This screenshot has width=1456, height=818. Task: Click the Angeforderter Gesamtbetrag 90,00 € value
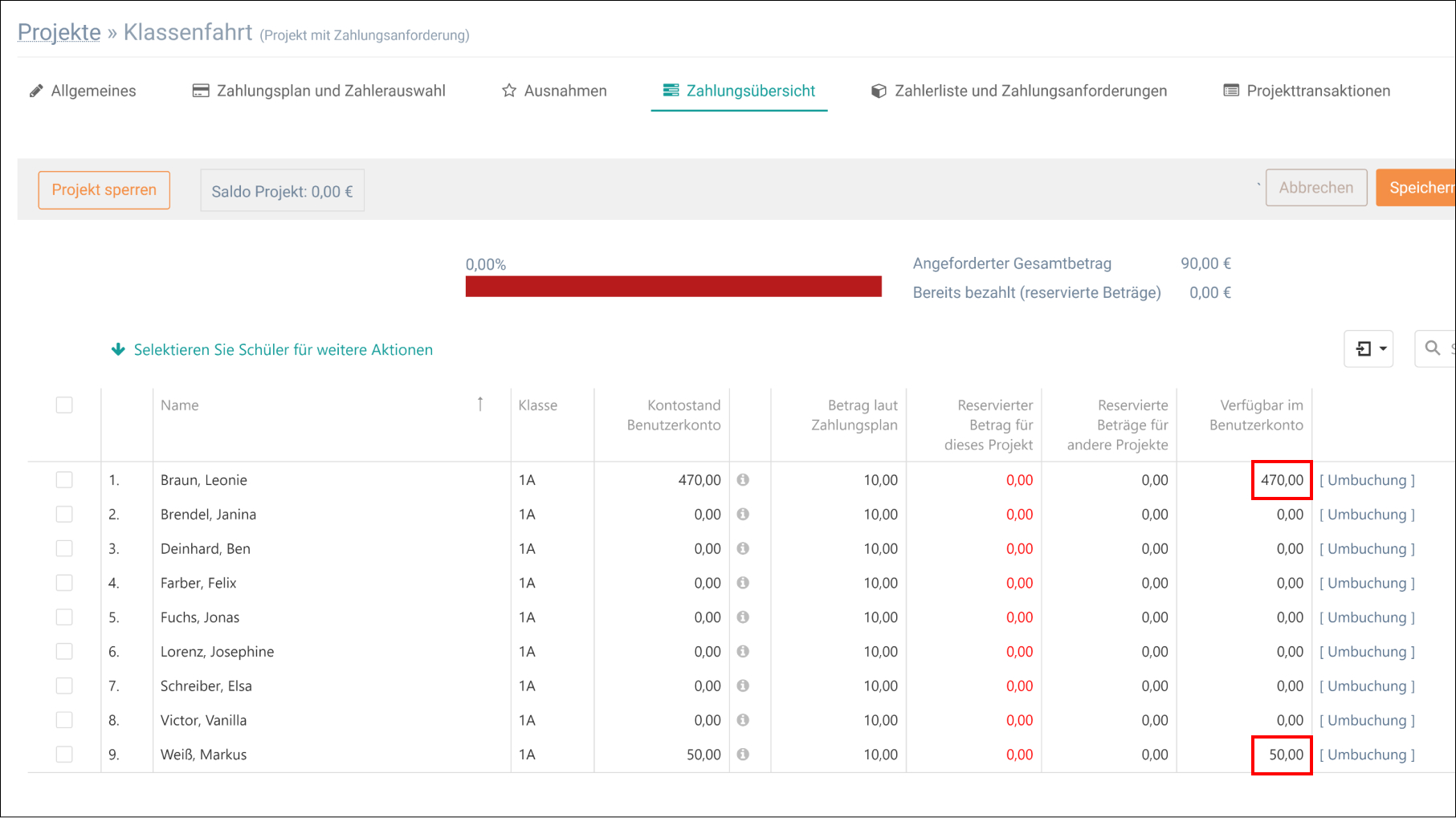(x=1205, y=263)
